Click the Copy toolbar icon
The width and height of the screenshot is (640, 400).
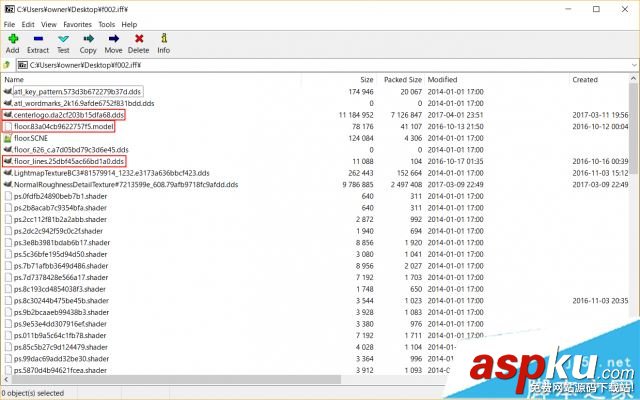coord(88,39)
